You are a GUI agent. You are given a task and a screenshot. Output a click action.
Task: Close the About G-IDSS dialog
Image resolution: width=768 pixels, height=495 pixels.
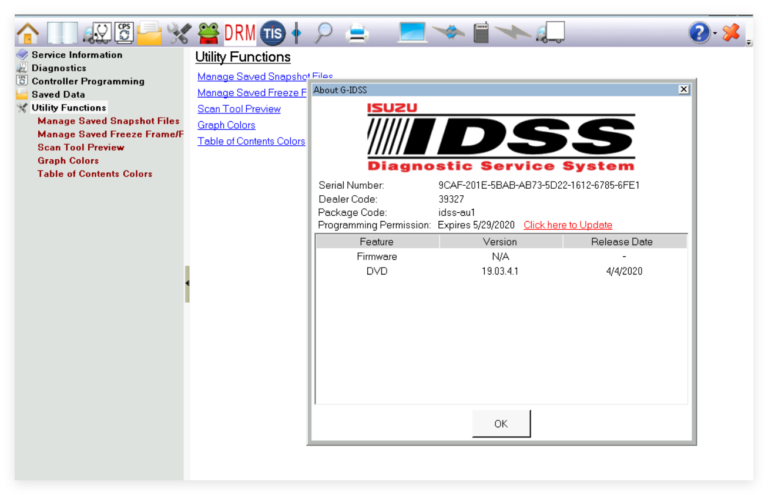pos(684,89)
